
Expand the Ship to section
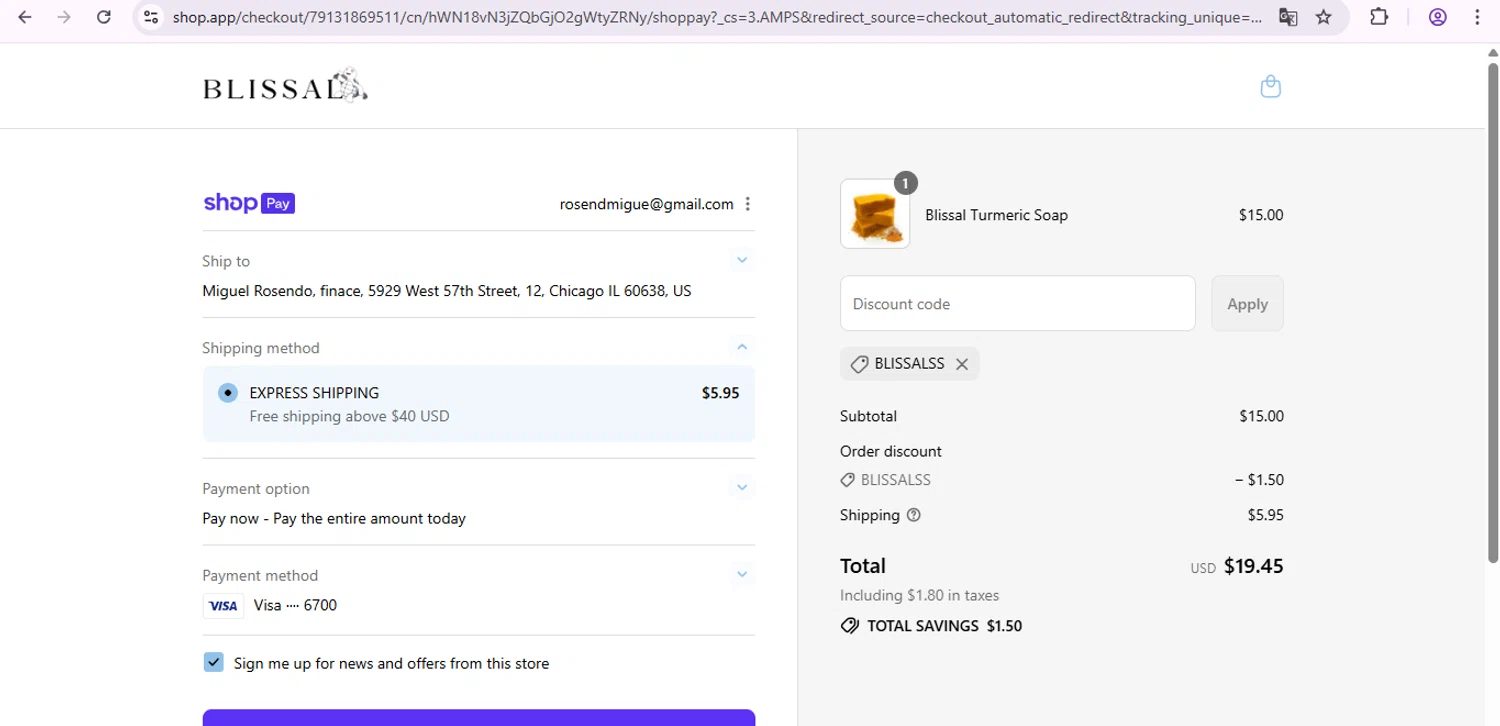(742, 260)
